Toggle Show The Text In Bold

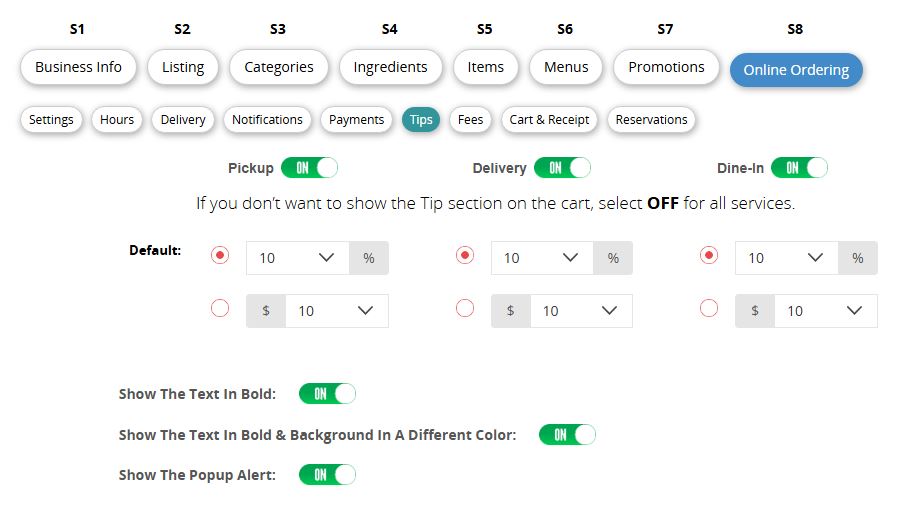pos(327,394)
